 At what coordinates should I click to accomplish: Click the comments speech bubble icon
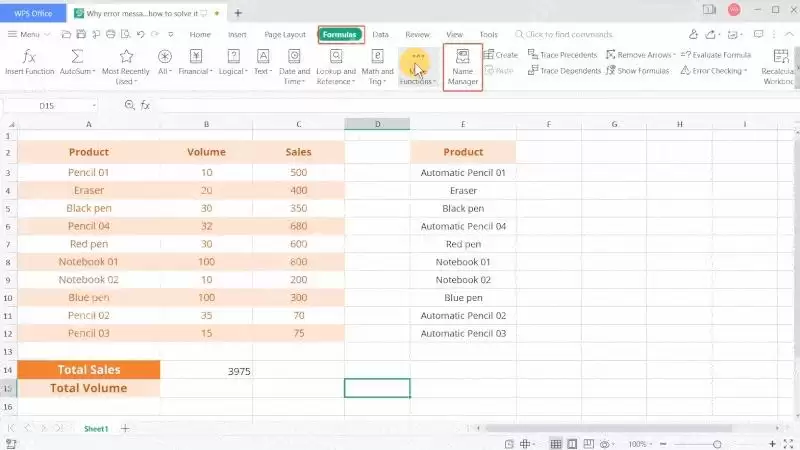click(x=759, y=34)
